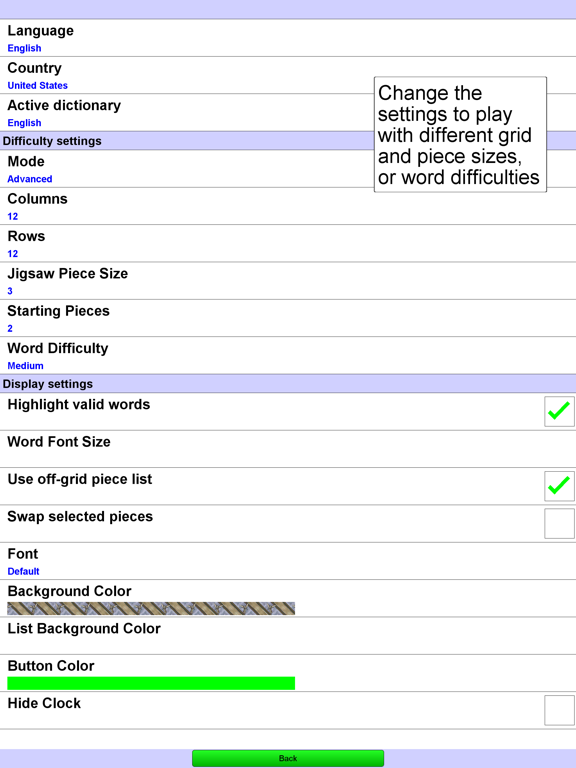Select the Font setting row
576x768 pixels.
(x=288, y=561)
